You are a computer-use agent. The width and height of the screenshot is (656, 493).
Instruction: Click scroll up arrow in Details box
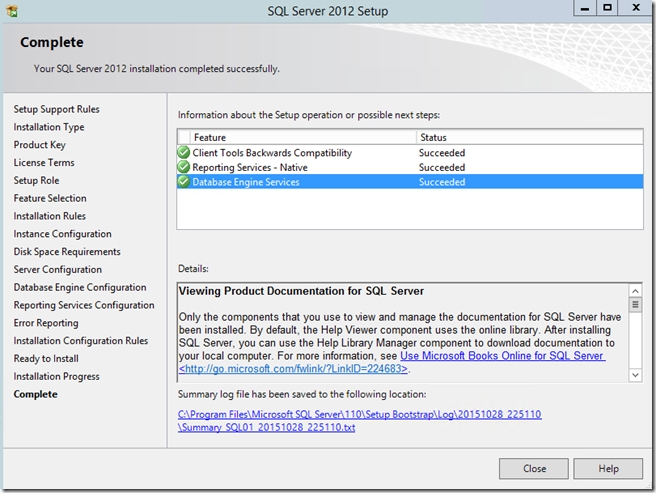pos(635,291)
